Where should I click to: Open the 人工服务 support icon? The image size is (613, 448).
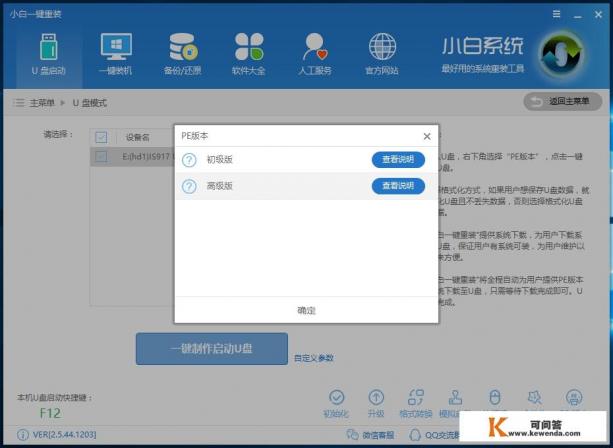click(x=315, y=47)
